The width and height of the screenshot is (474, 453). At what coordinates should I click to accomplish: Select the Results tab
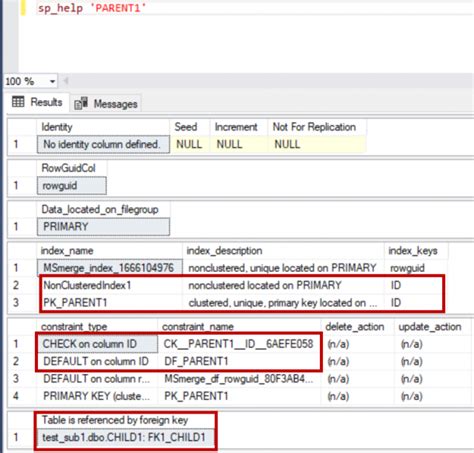coord(37,102)
